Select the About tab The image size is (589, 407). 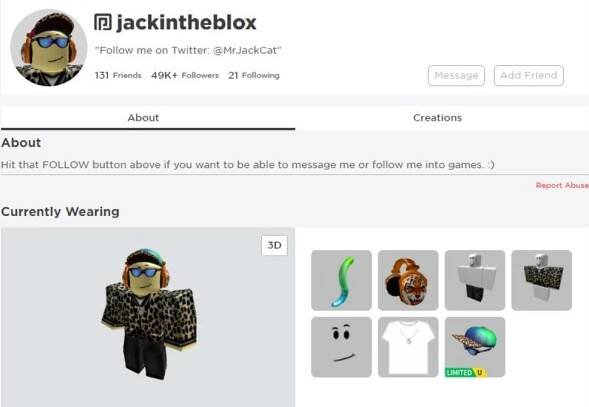(143, 118)
